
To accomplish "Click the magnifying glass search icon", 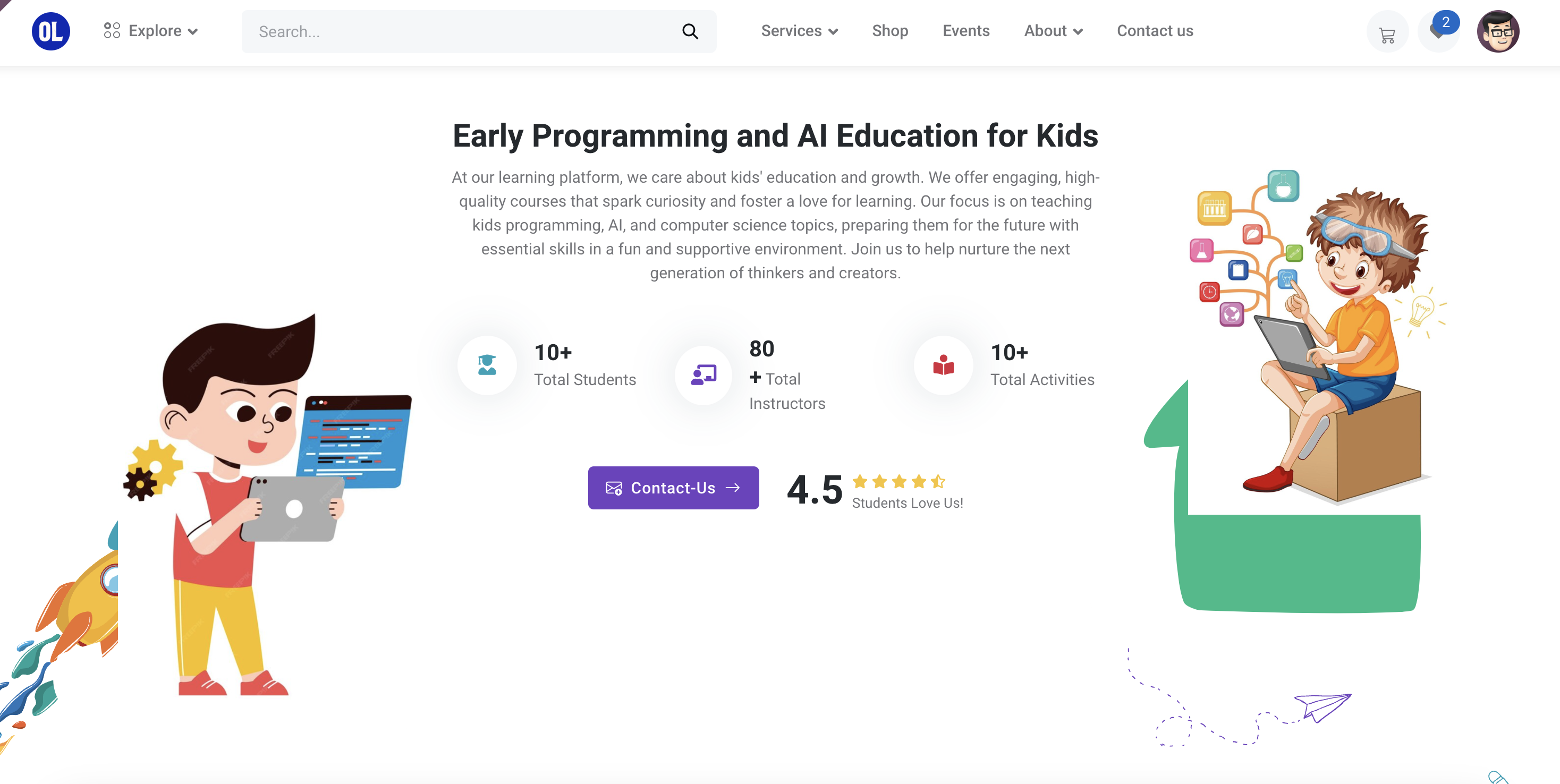I will click(x=690, y=31).
